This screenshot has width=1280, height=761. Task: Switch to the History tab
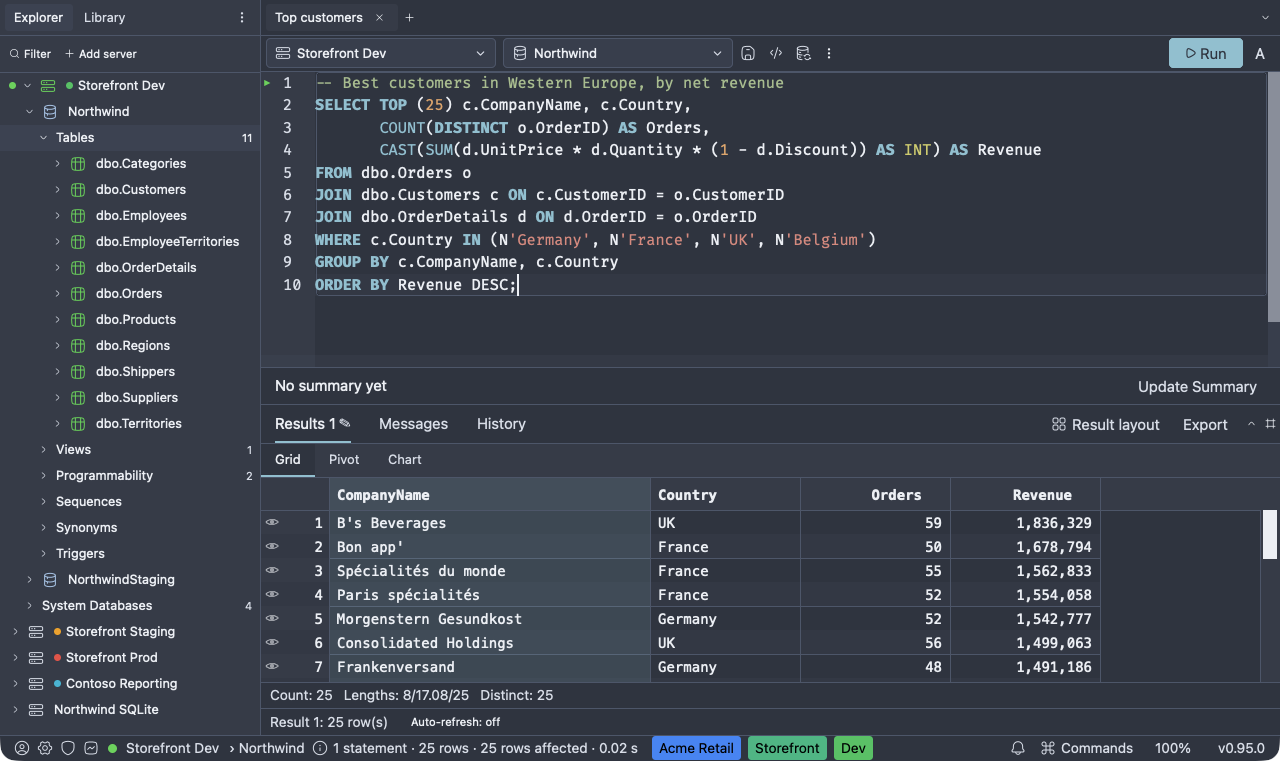501,424
